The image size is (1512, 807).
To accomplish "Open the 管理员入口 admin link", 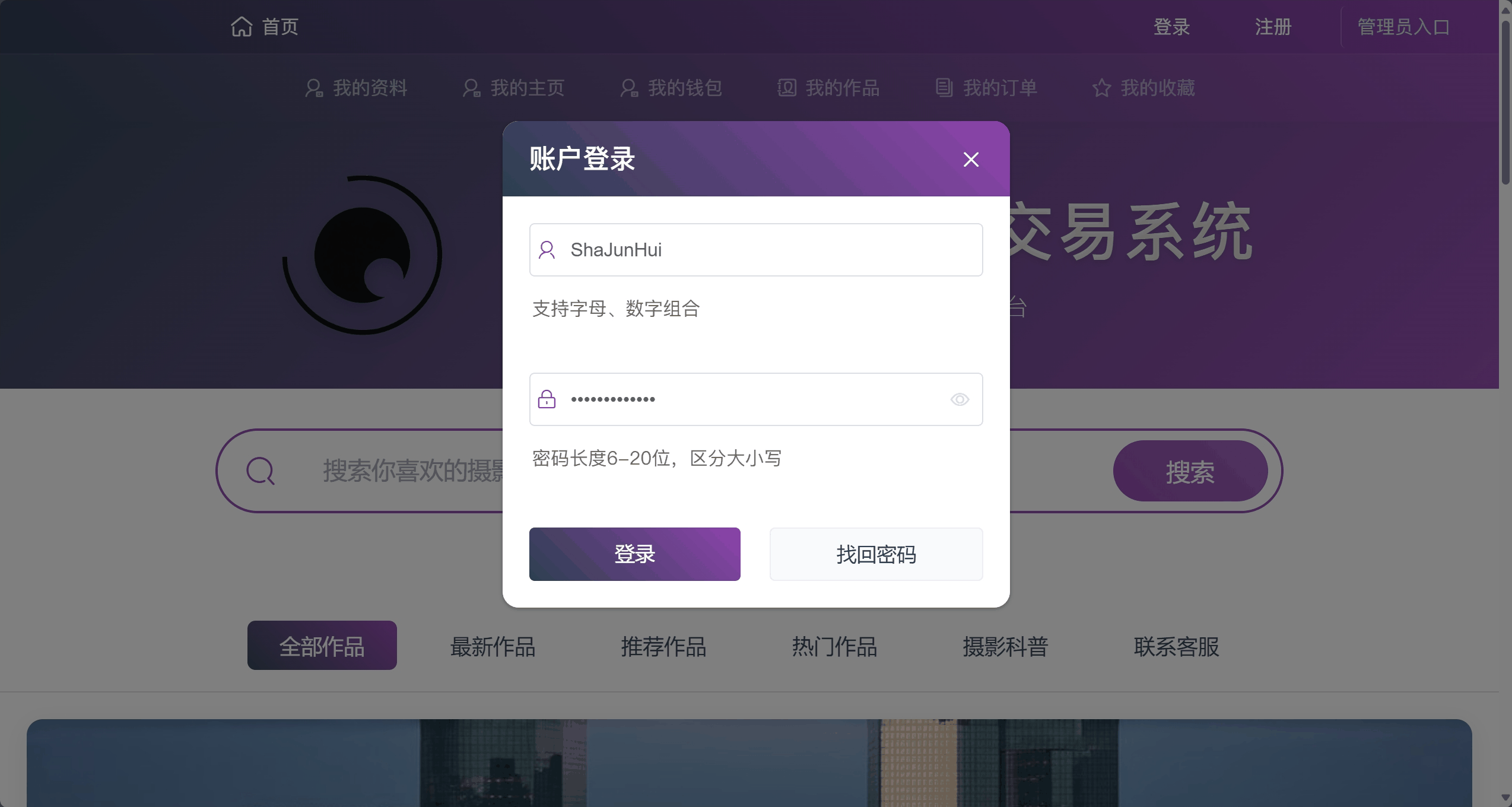I will click(x=1403, y=27).
